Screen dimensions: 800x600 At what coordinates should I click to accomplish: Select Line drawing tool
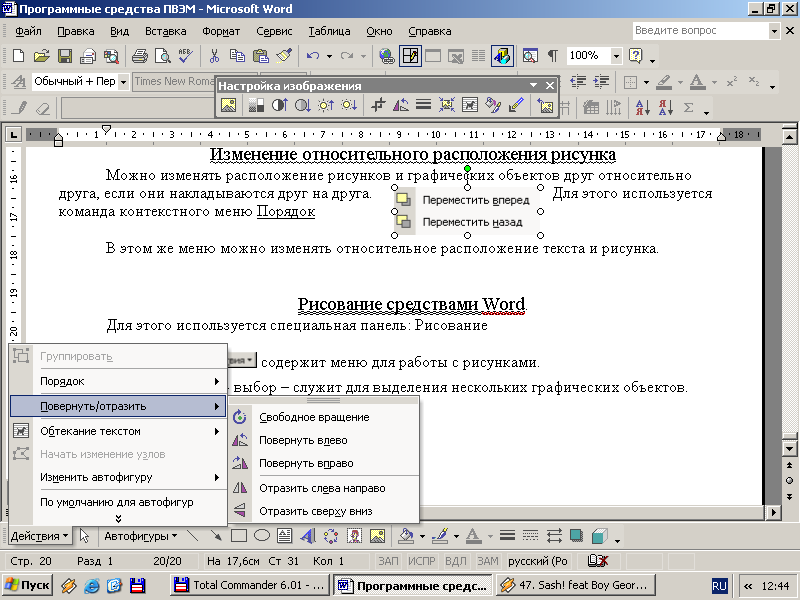pyautogui.click(x=193, y=536)
